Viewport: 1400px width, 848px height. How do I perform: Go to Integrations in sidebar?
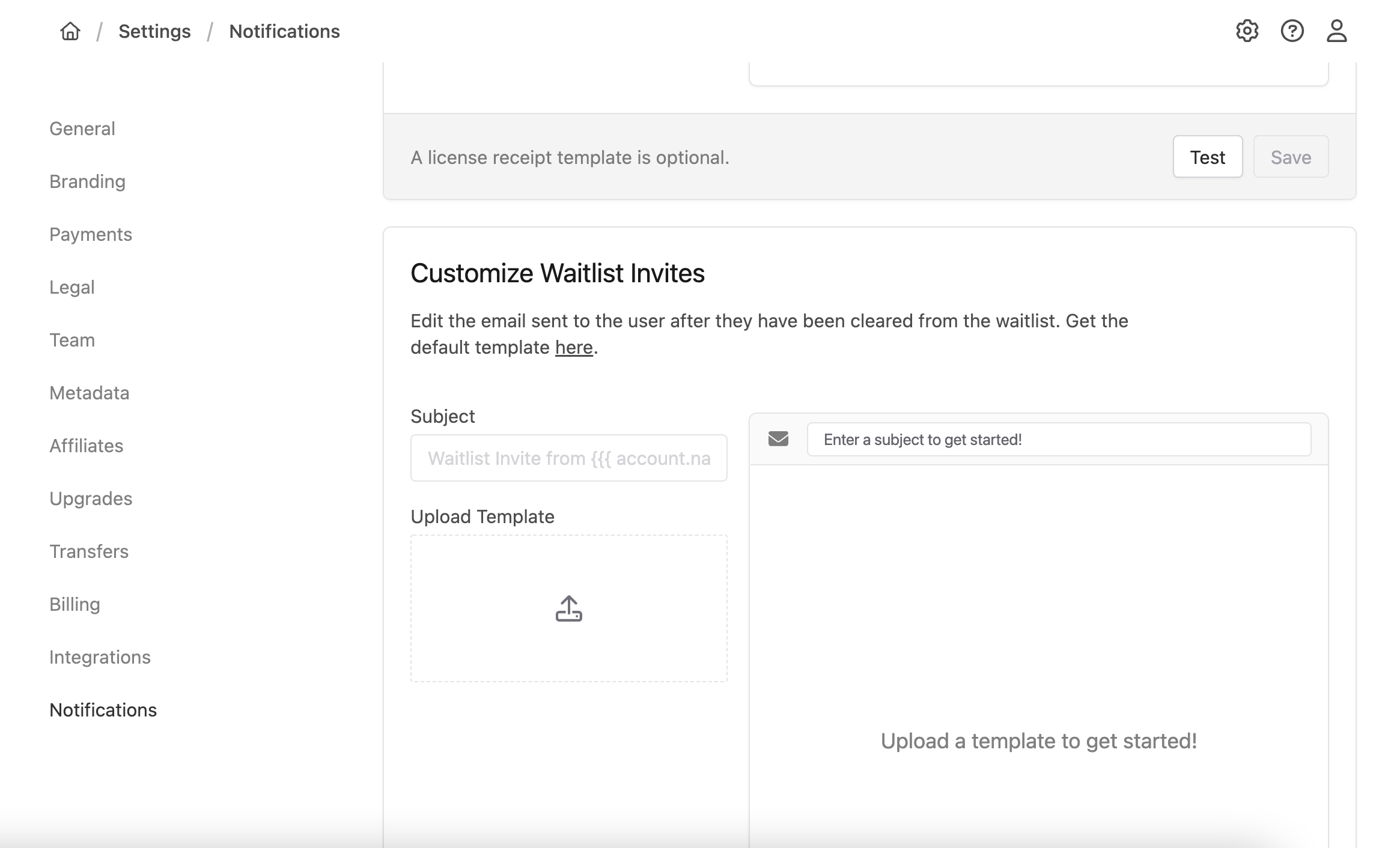[x=100, y=657]
